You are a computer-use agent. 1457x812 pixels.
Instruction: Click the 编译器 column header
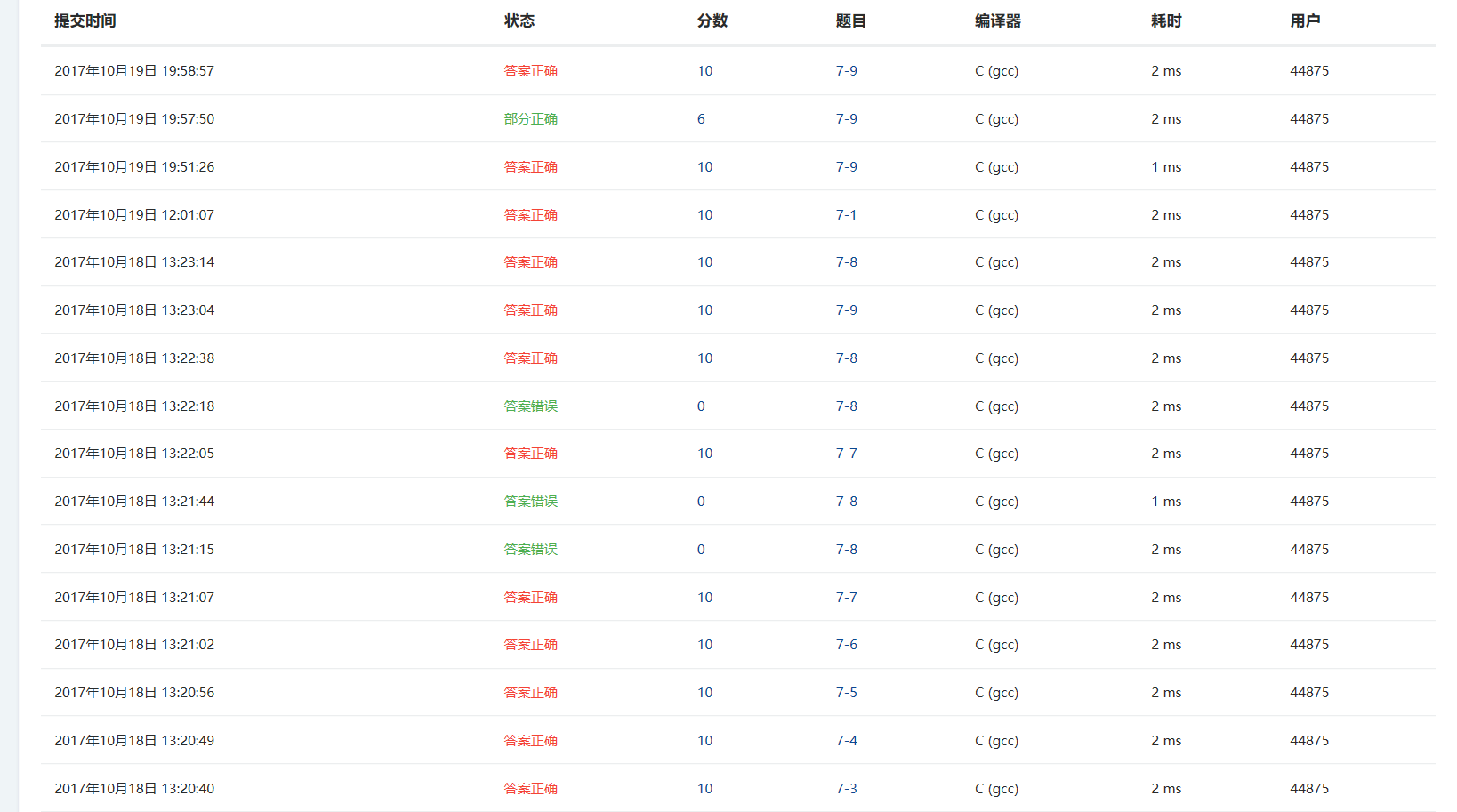(998, 21)
